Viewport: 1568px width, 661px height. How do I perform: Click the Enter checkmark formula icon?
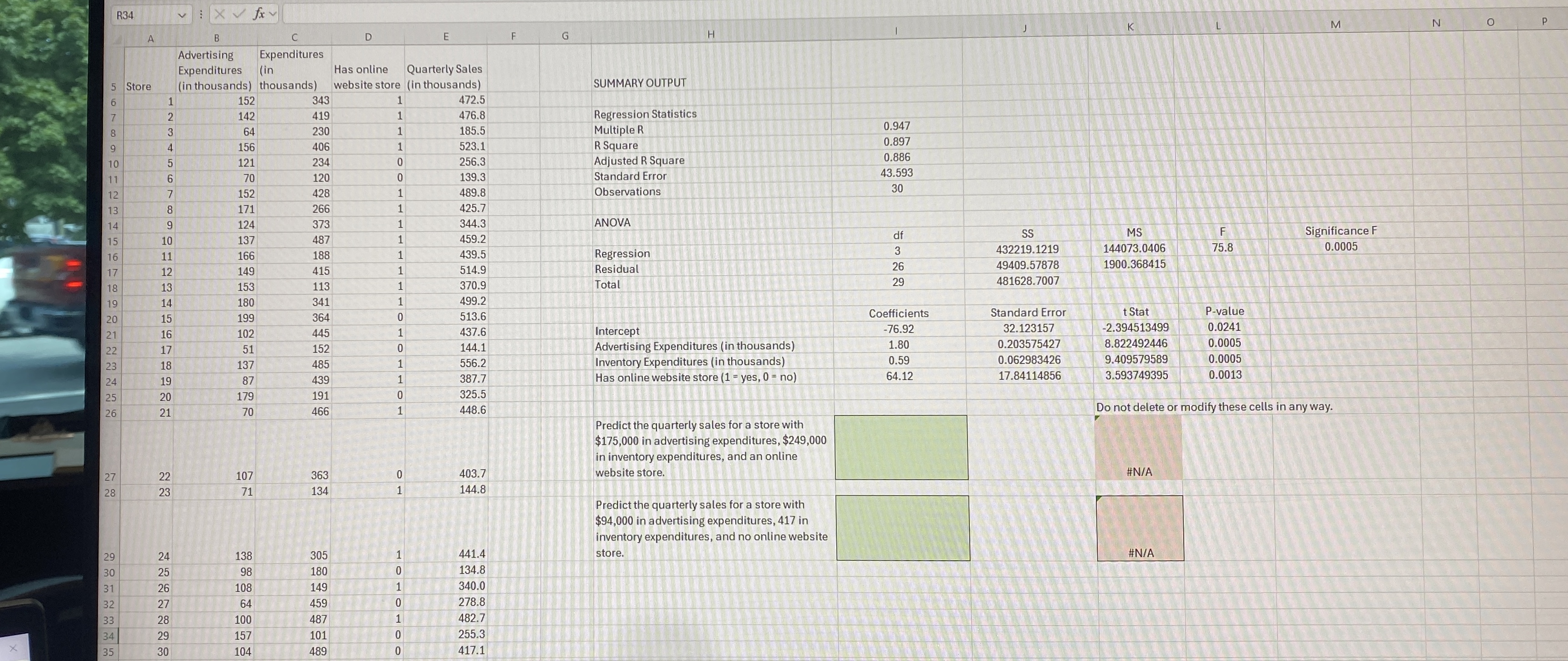tap(239, 14)
